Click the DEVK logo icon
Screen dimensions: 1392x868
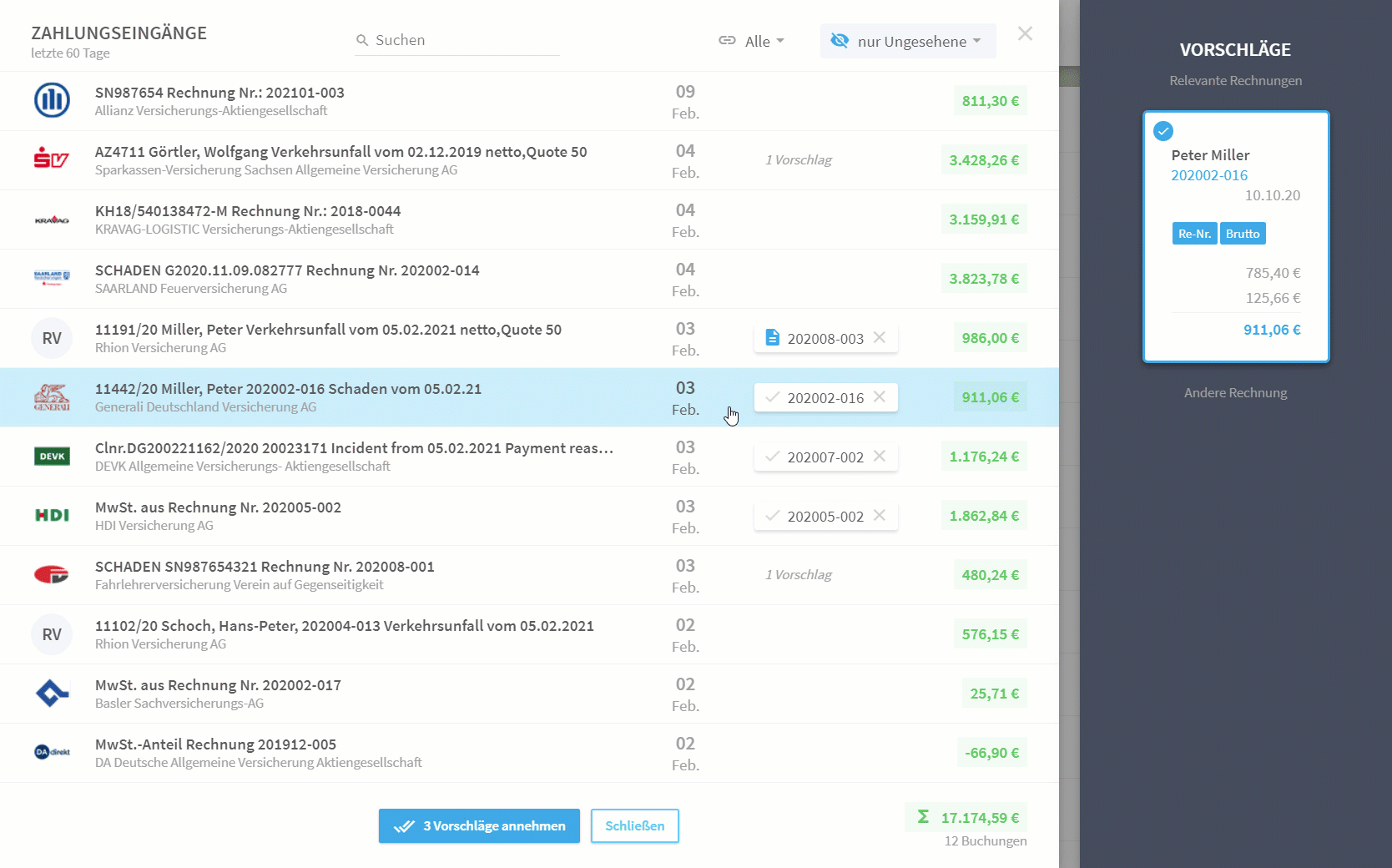pos(52,457)
